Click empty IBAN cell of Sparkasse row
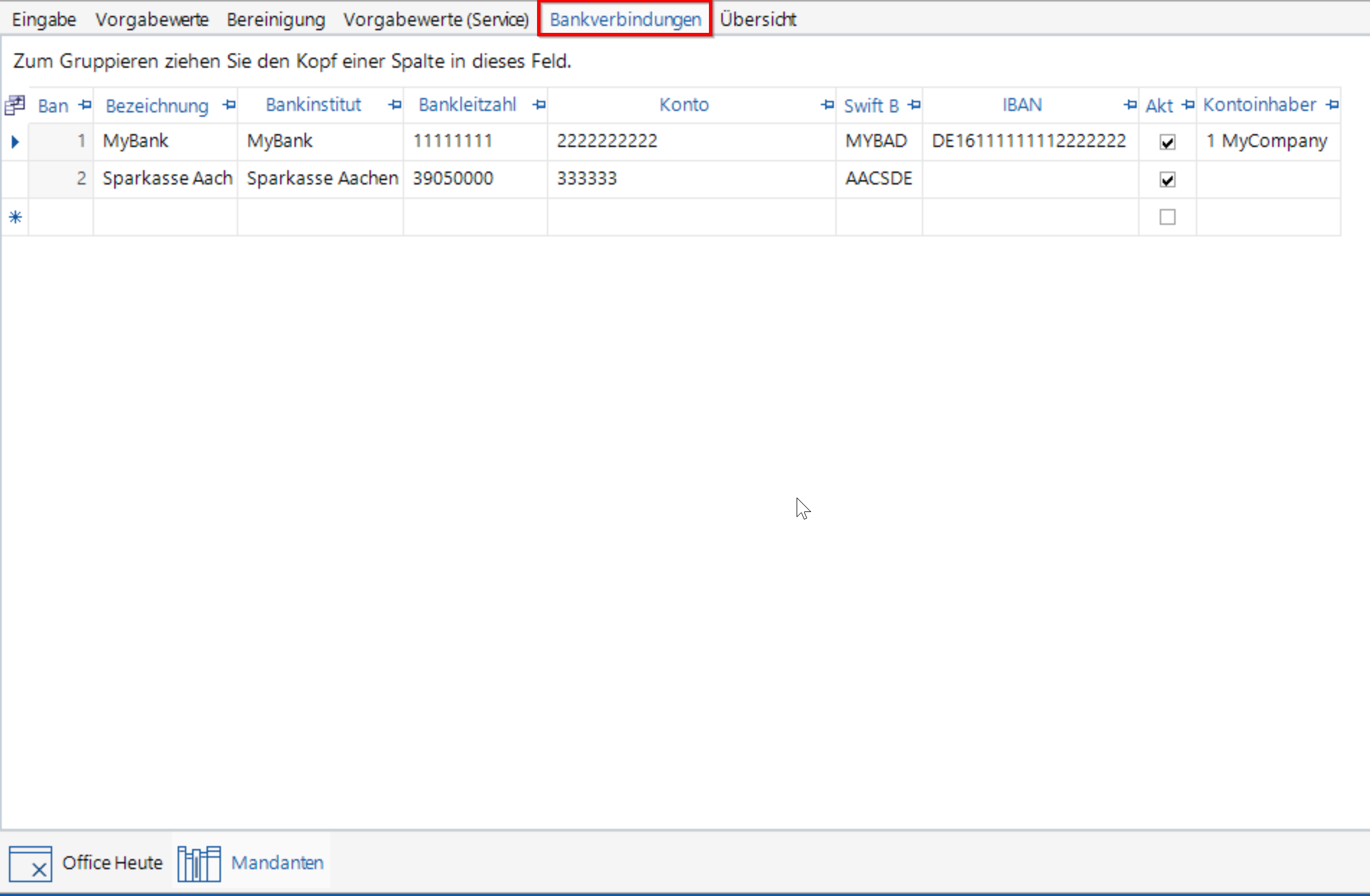Image resolution: width=1370 pixels, height=896 pixels. tap(1031, 179)
